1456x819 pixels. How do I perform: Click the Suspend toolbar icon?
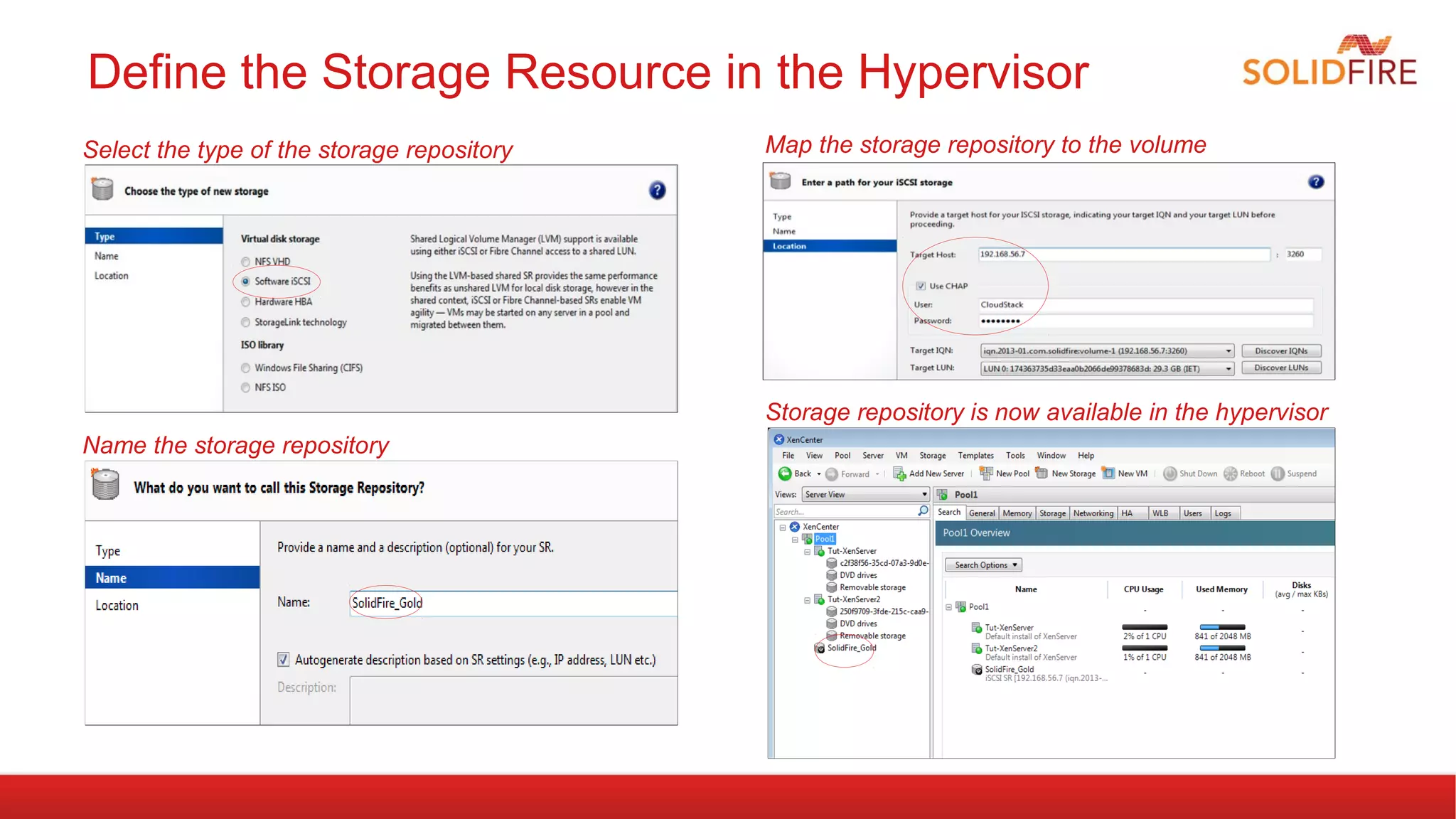(1278, 473)
